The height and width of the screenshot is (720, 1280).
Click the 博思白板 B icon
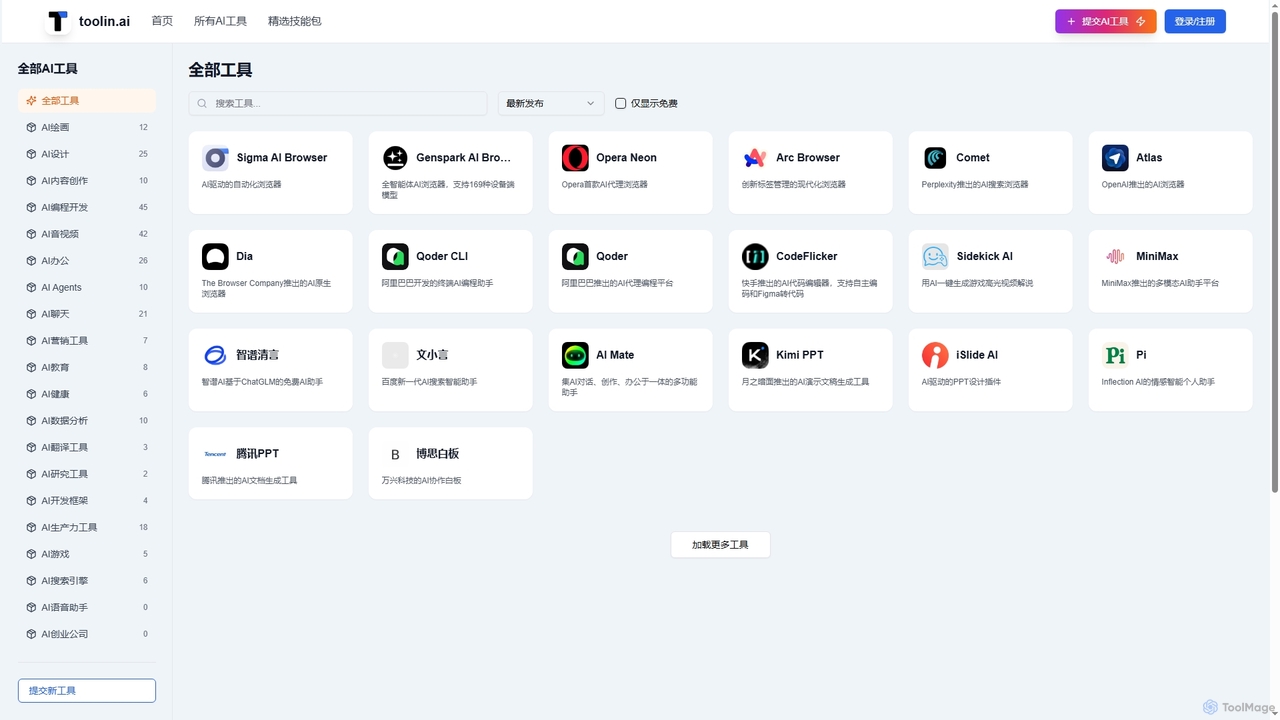(x=395, y=454)
